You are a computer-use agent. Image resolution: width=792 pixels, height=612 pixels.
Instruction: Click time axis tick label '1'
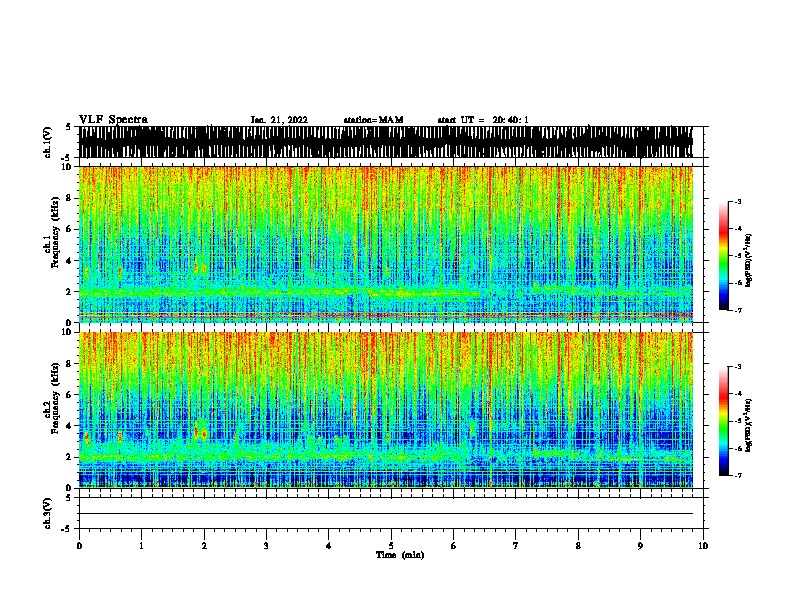(x=141, y=546)
